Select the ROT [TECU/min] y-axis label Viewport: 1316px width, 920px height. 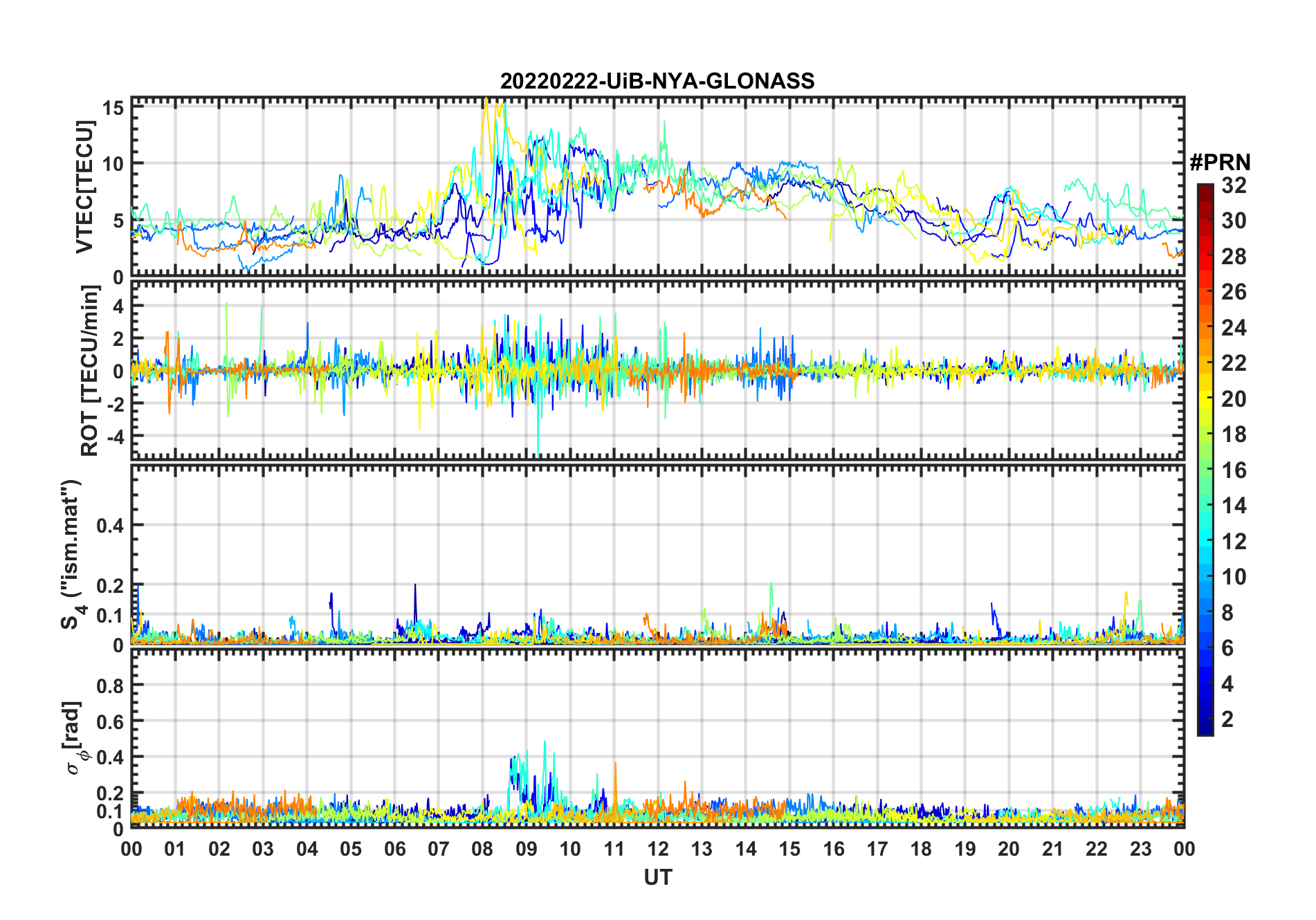point(90,371)
